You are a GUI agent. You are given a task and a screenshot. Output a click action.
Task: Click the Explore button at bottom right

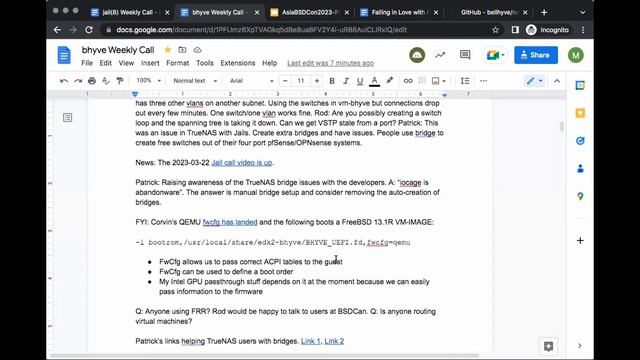[x=549, y=347]
